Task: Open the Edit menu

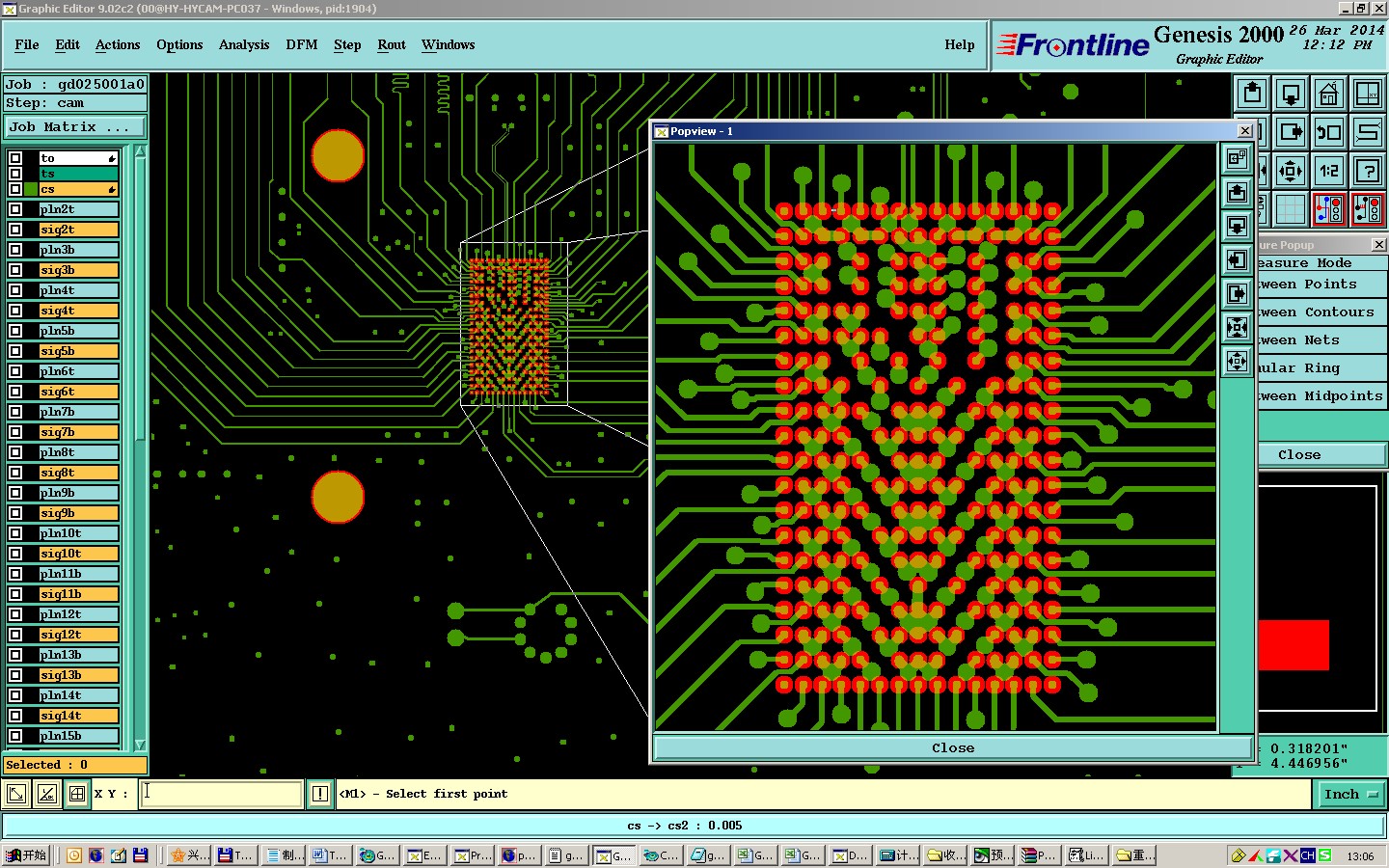Action: point(68,44)
